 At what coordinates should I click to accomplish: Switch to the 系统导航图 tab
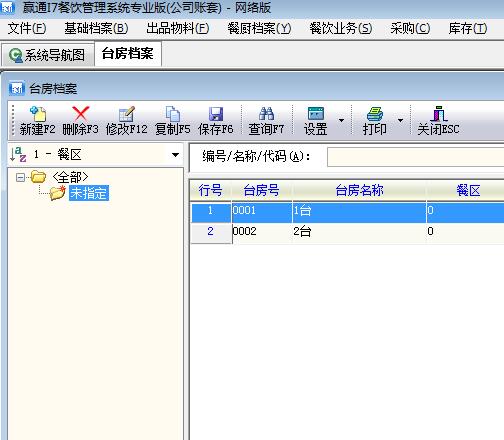(x=48, y=55)
